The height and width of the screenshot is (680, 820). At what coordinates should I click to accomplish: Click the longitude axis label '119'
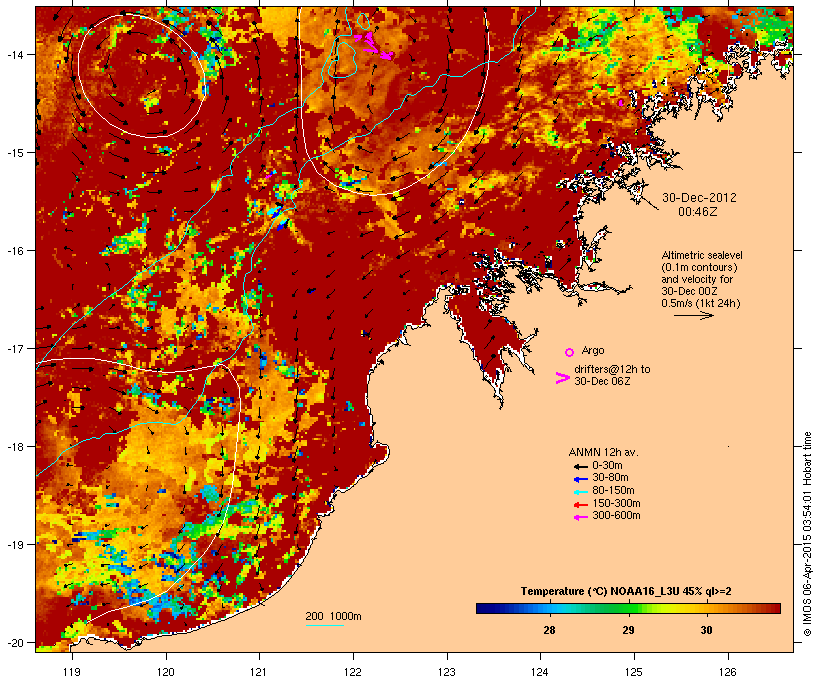tap(72, 672)
